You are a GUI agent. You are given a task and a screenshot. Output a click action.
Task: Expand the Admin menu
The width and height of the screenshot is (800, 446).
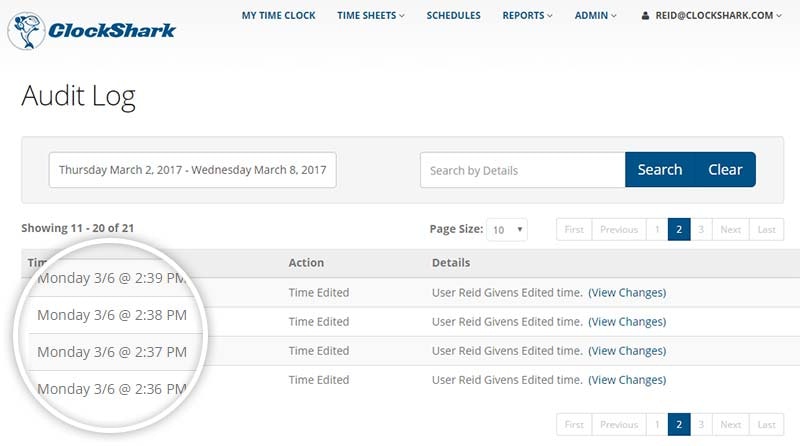(595, 16)
